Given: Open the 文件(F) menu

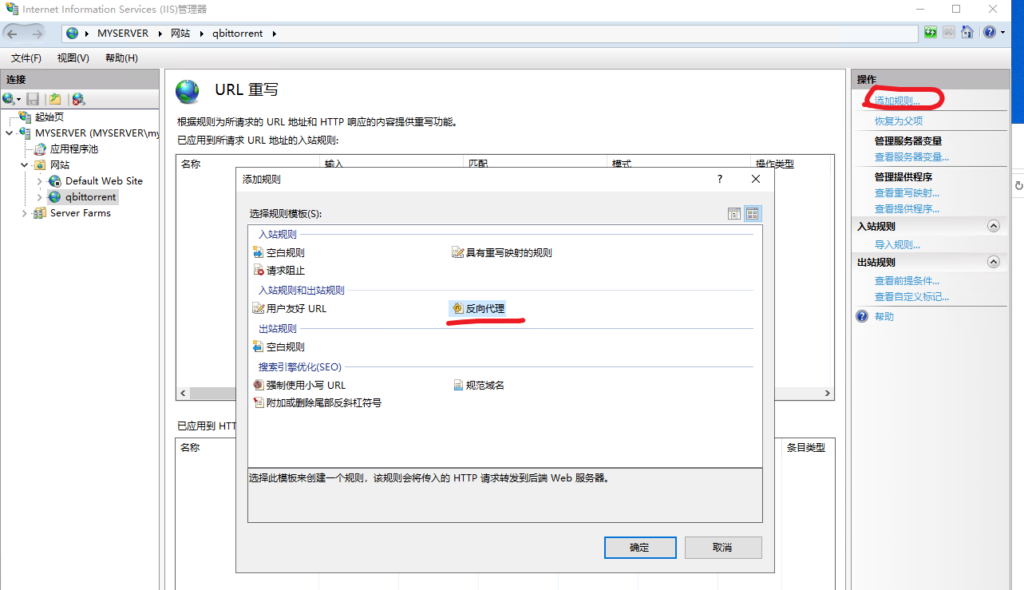Looking at the screenshot, I should 26,58.
